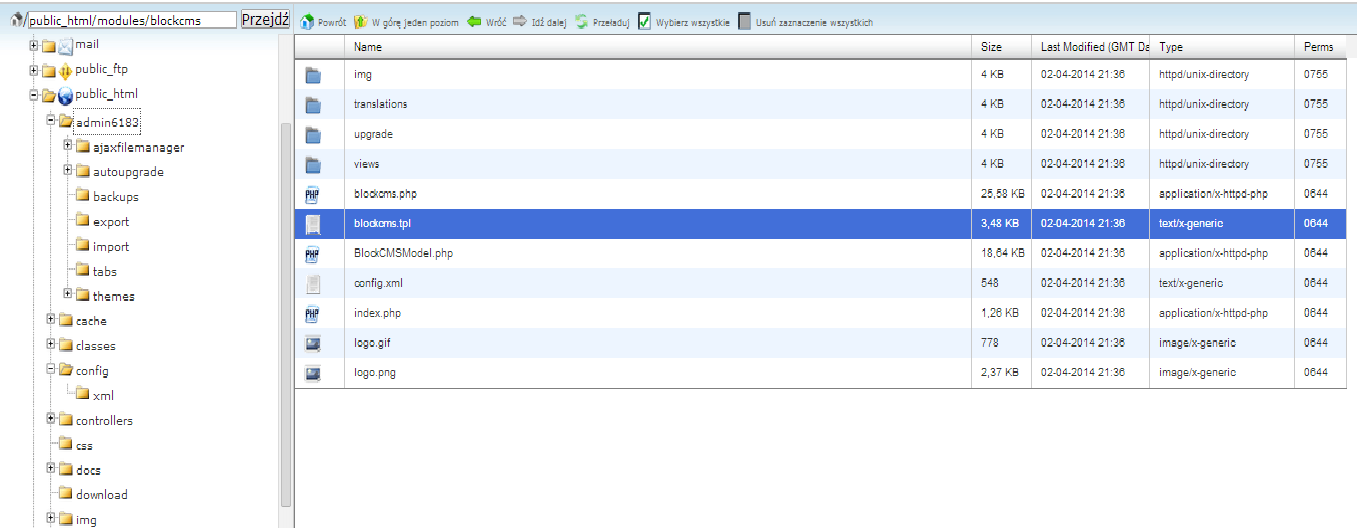Open the css folder in tree

[x=85, y=446]
